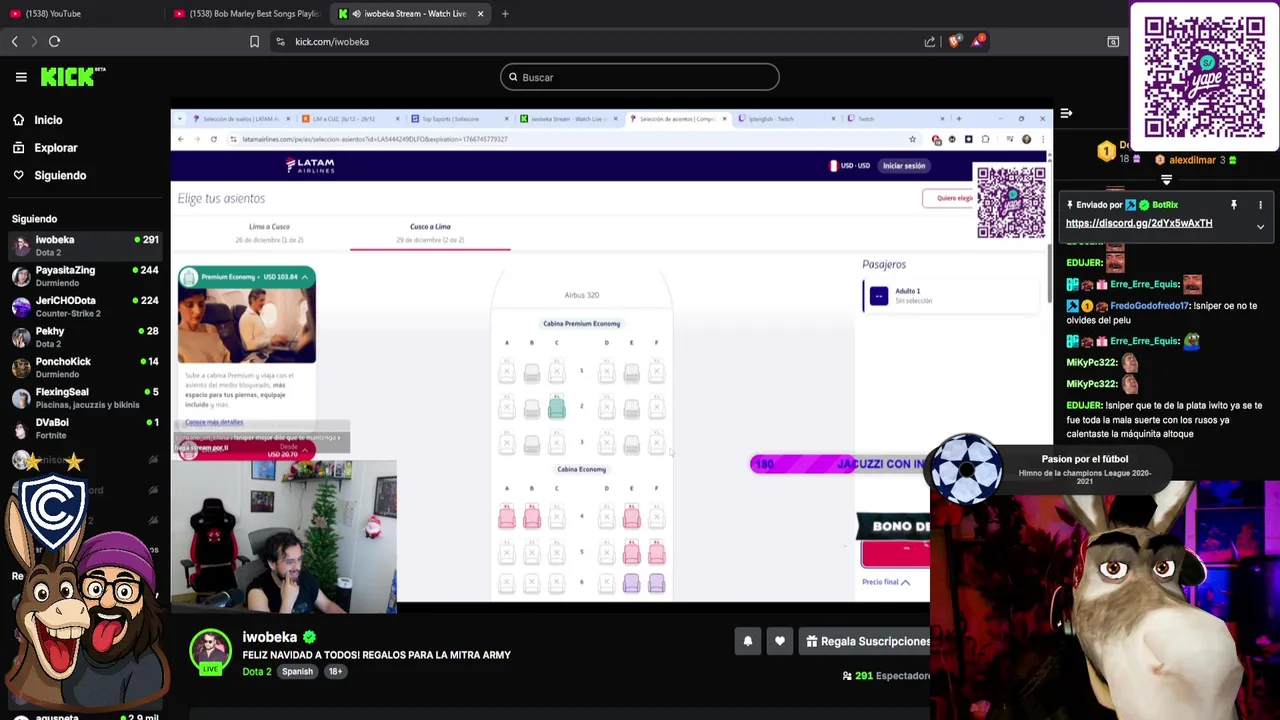This screenshot has width=1280, height=720.
Task: Click the BotRix username in pinned message
Action: (x=1164, y=205)
